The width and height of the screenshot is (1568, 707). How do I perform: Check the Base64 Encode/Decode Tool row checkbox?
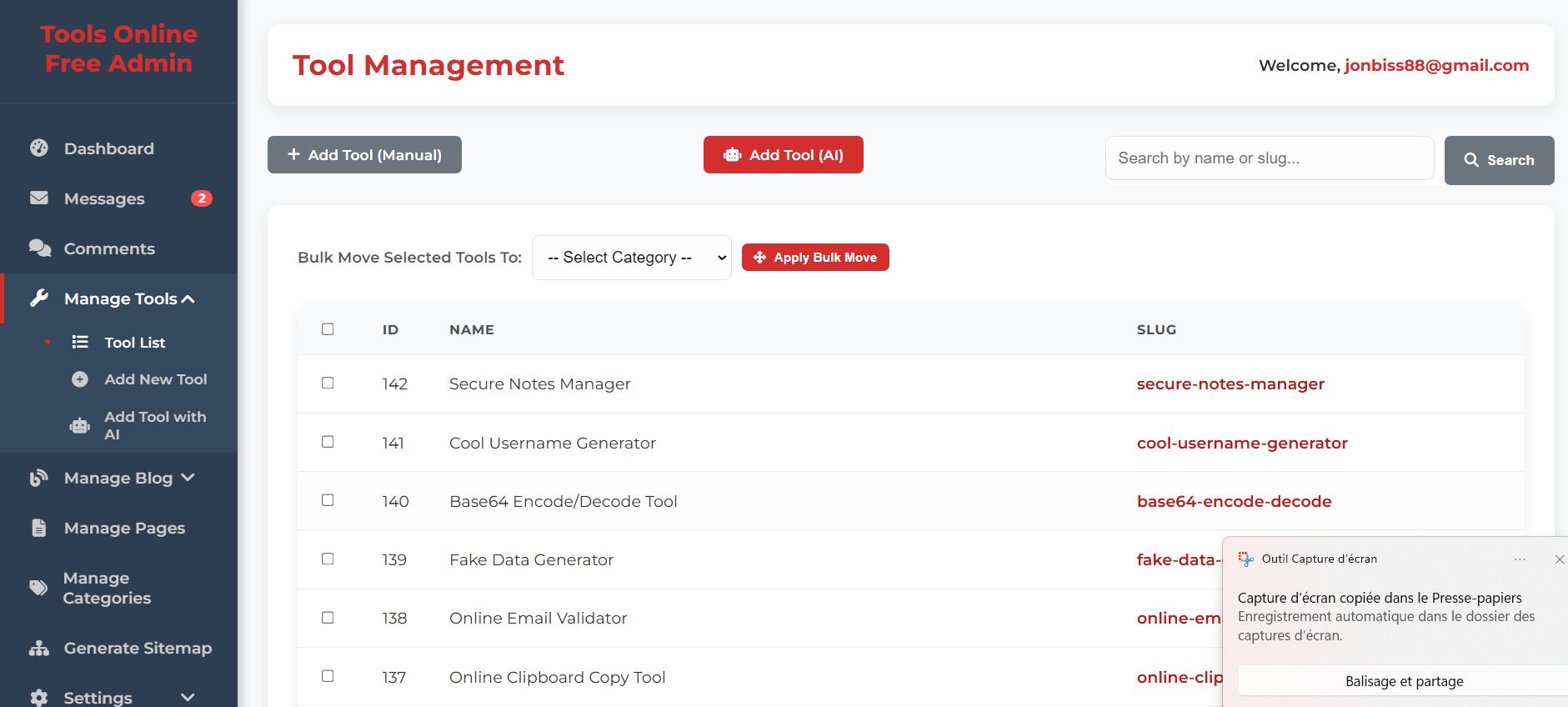point(328,500)
